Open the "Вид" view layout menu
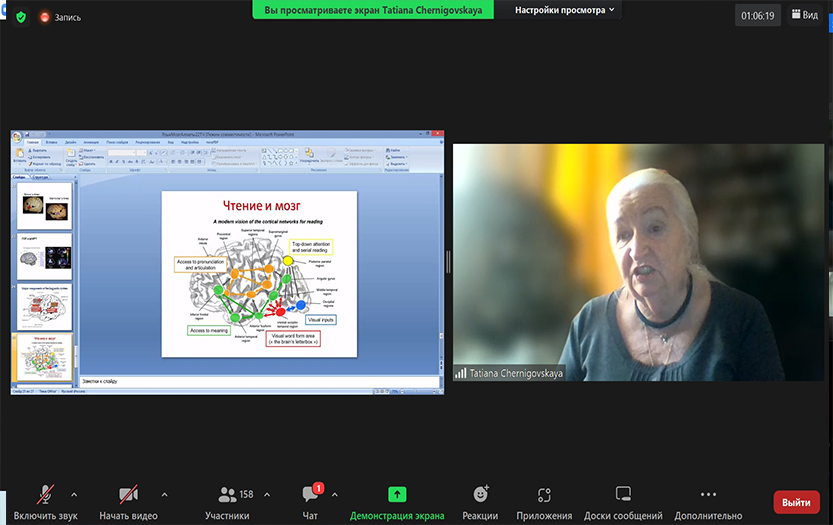The width and height of the screenshot is (833, 525). [803, 15]
